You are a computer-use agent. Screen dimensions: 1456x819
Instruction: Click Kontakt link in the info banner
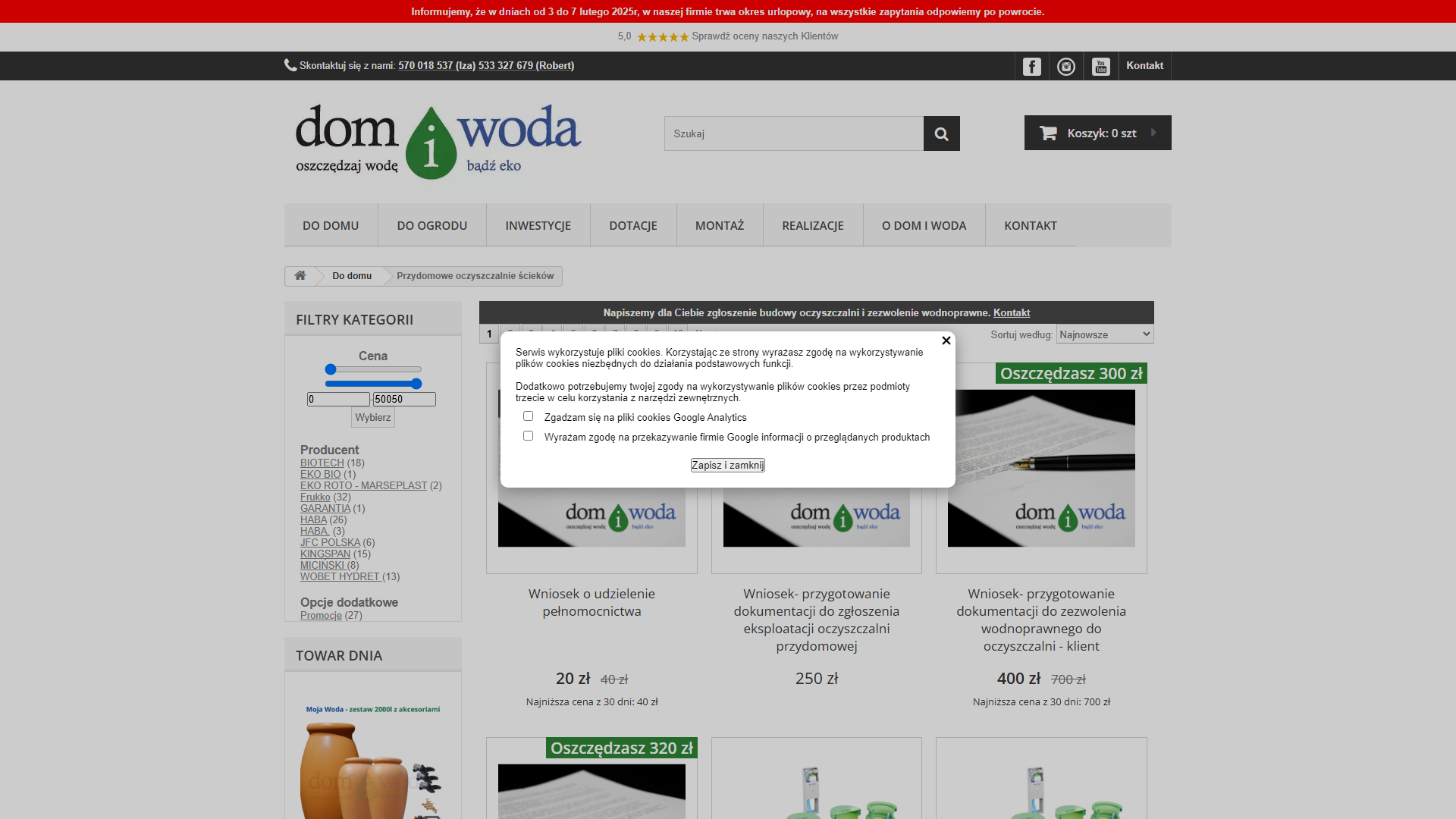tap(1012, 312)
